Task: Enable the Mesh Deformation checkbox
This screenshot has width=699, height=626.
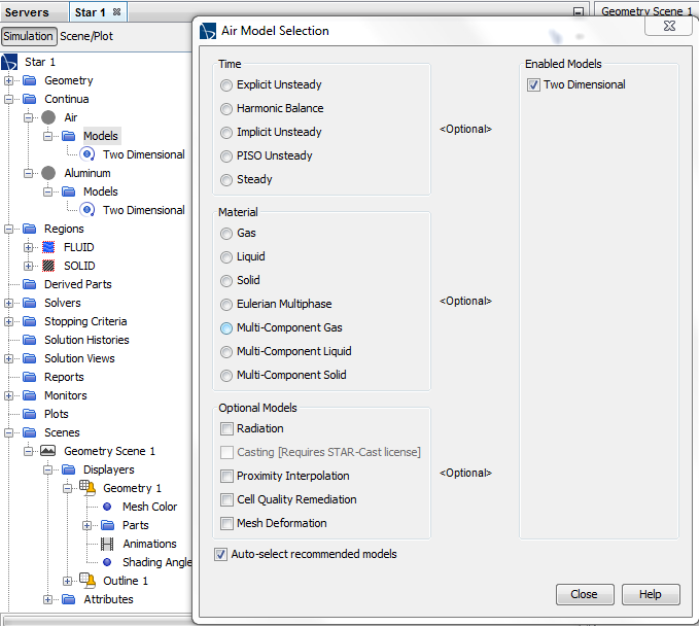Action: tap(227, 523)
